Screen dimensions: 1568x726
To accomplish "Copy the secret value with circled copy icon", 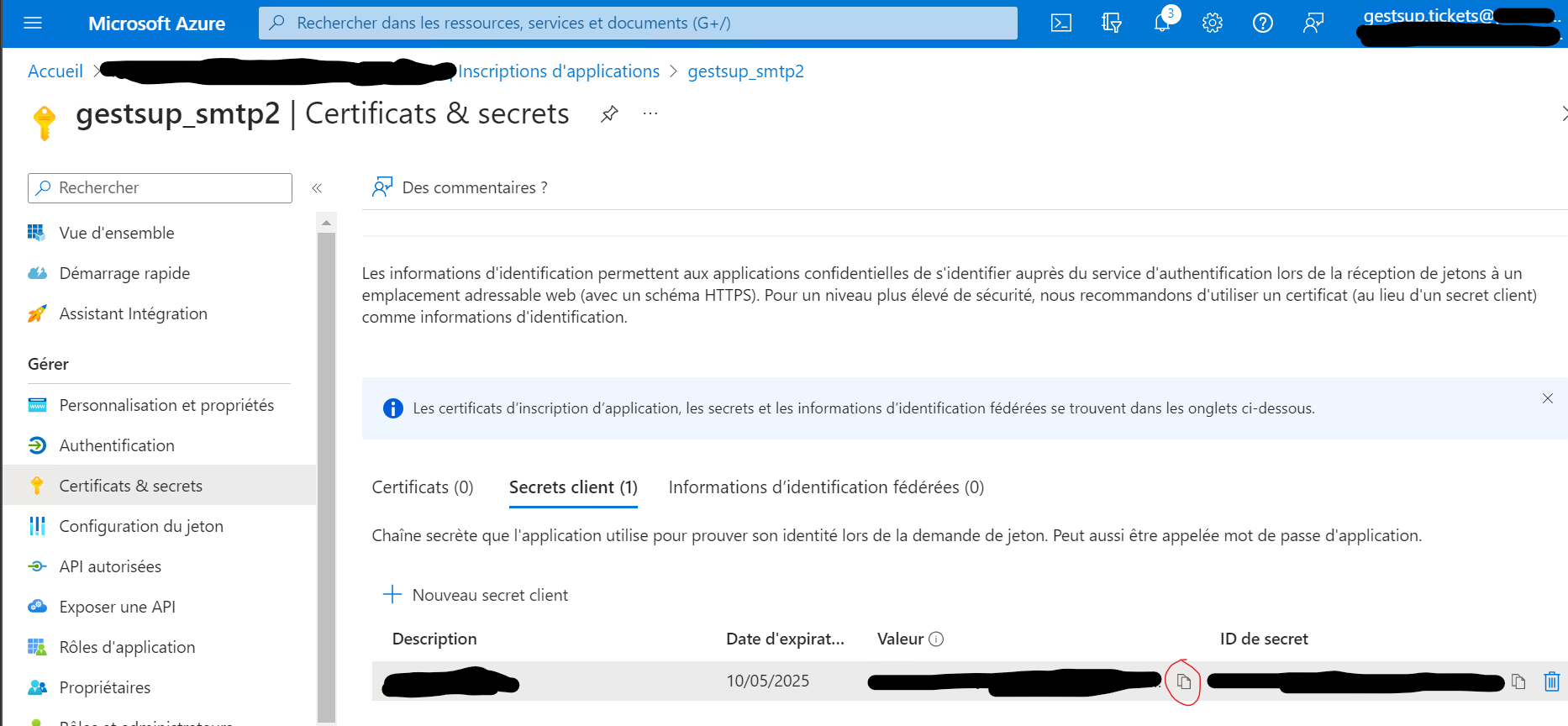I will click(1184, 681).
